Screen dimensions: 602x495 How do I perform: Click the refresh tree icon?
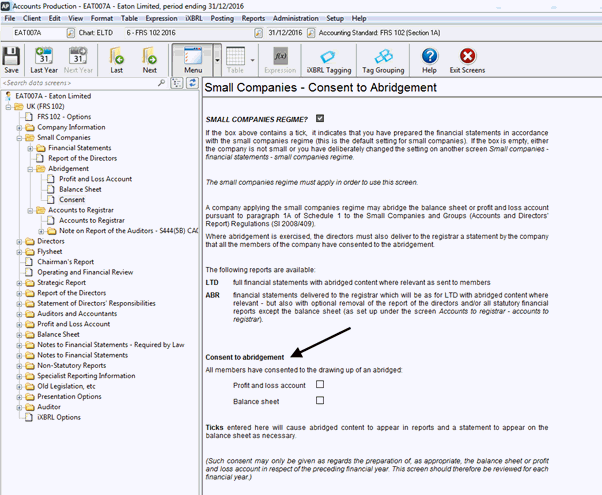[192, 83]
